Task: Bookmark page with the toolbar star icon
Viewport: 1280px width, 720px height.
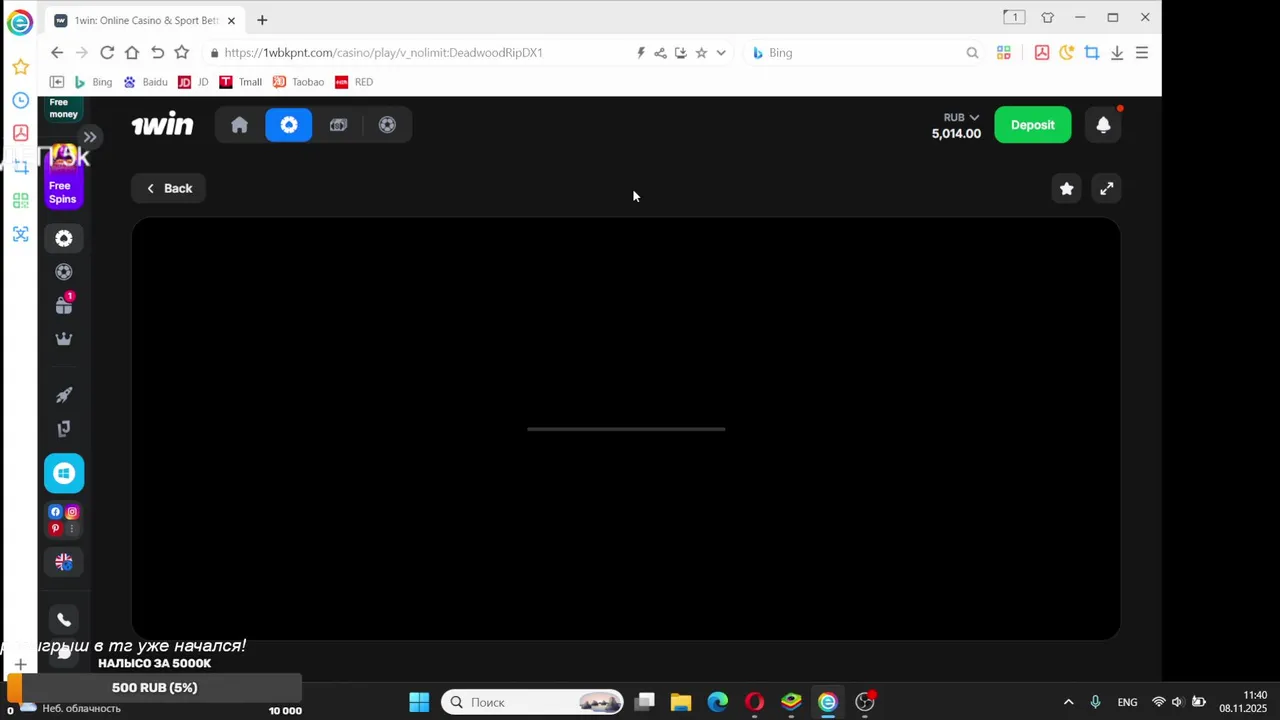Action: [x=181, y=52]
